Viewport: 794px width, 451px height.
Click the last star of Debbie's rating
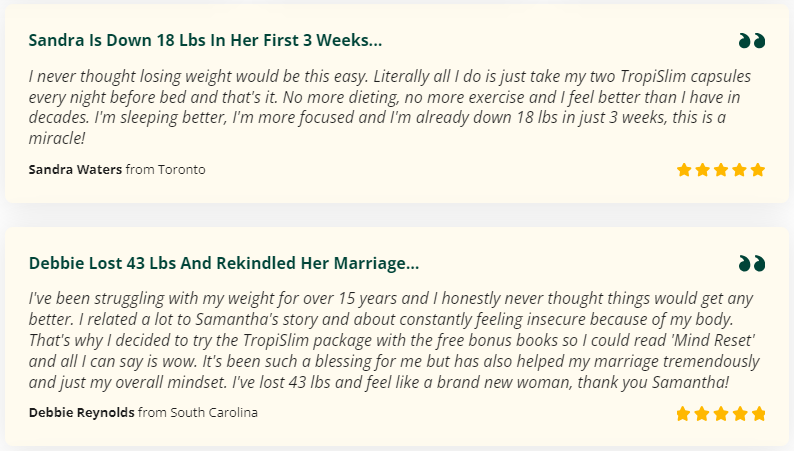coord(759,414)
